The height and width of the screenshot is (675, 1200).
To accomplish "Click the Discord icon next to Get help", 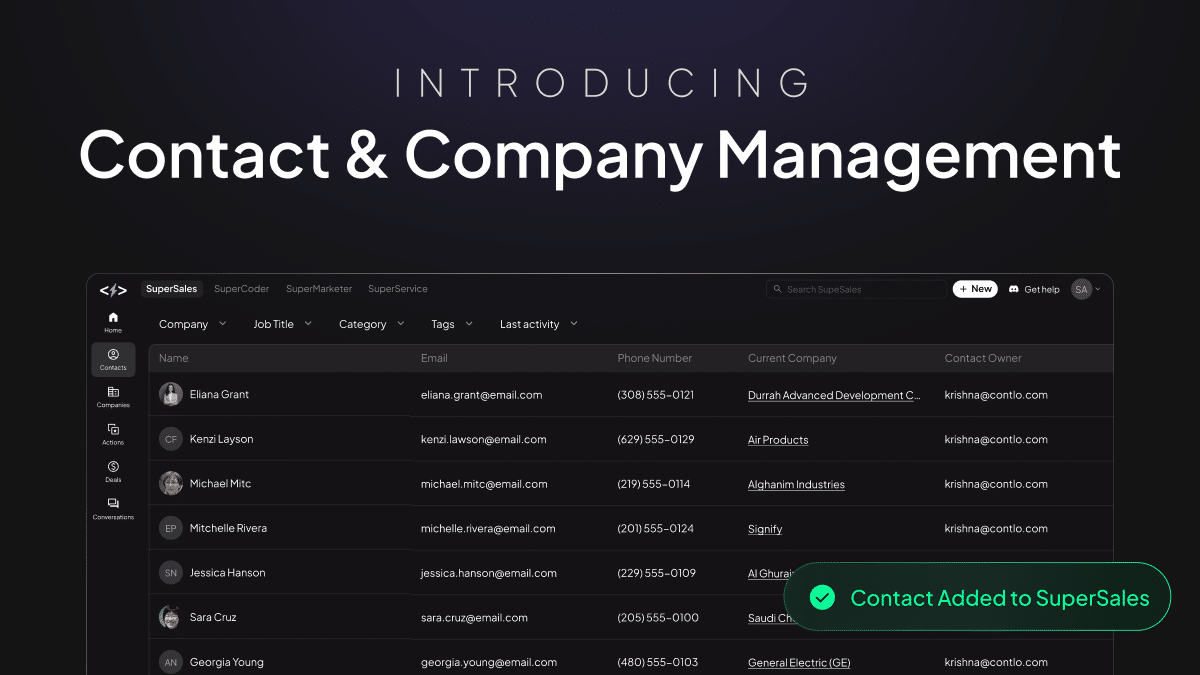I will [1012, 289].
